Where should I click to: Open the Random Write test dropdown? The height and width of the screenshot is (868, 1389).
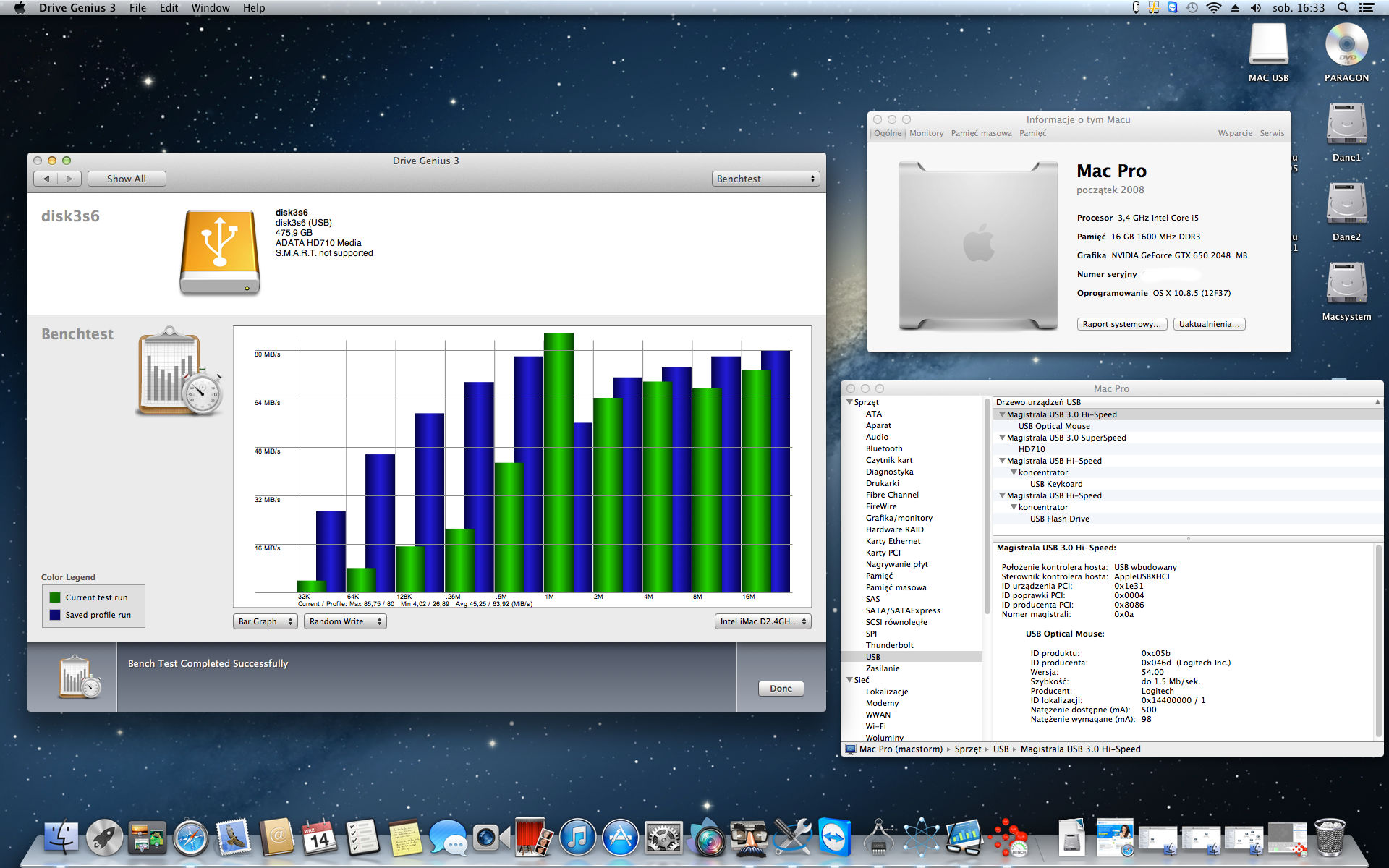coord(345,621)
